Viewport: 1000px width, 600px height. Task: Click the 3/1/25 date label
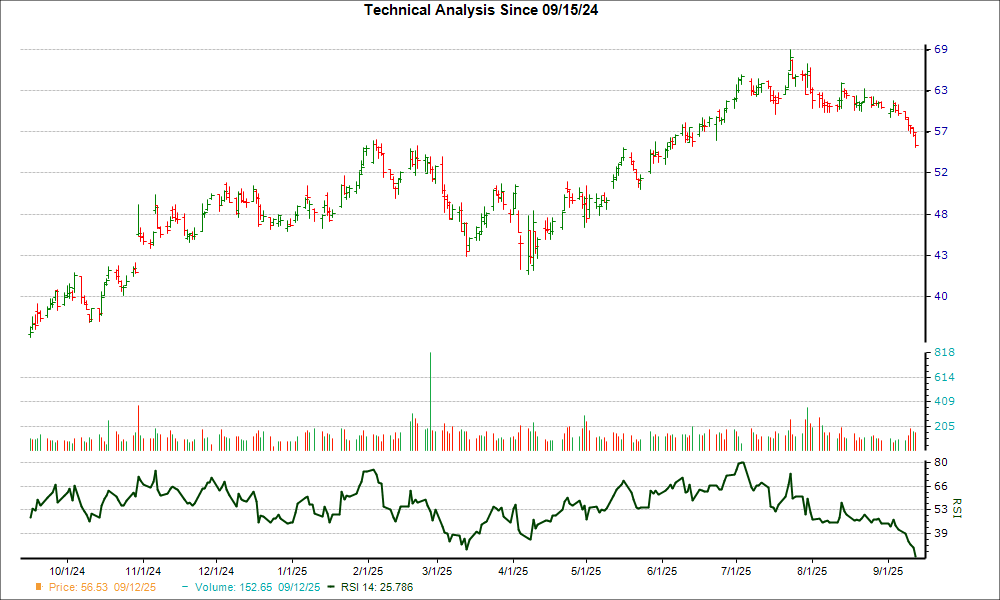pyautogui.click(x=437, y=571)
